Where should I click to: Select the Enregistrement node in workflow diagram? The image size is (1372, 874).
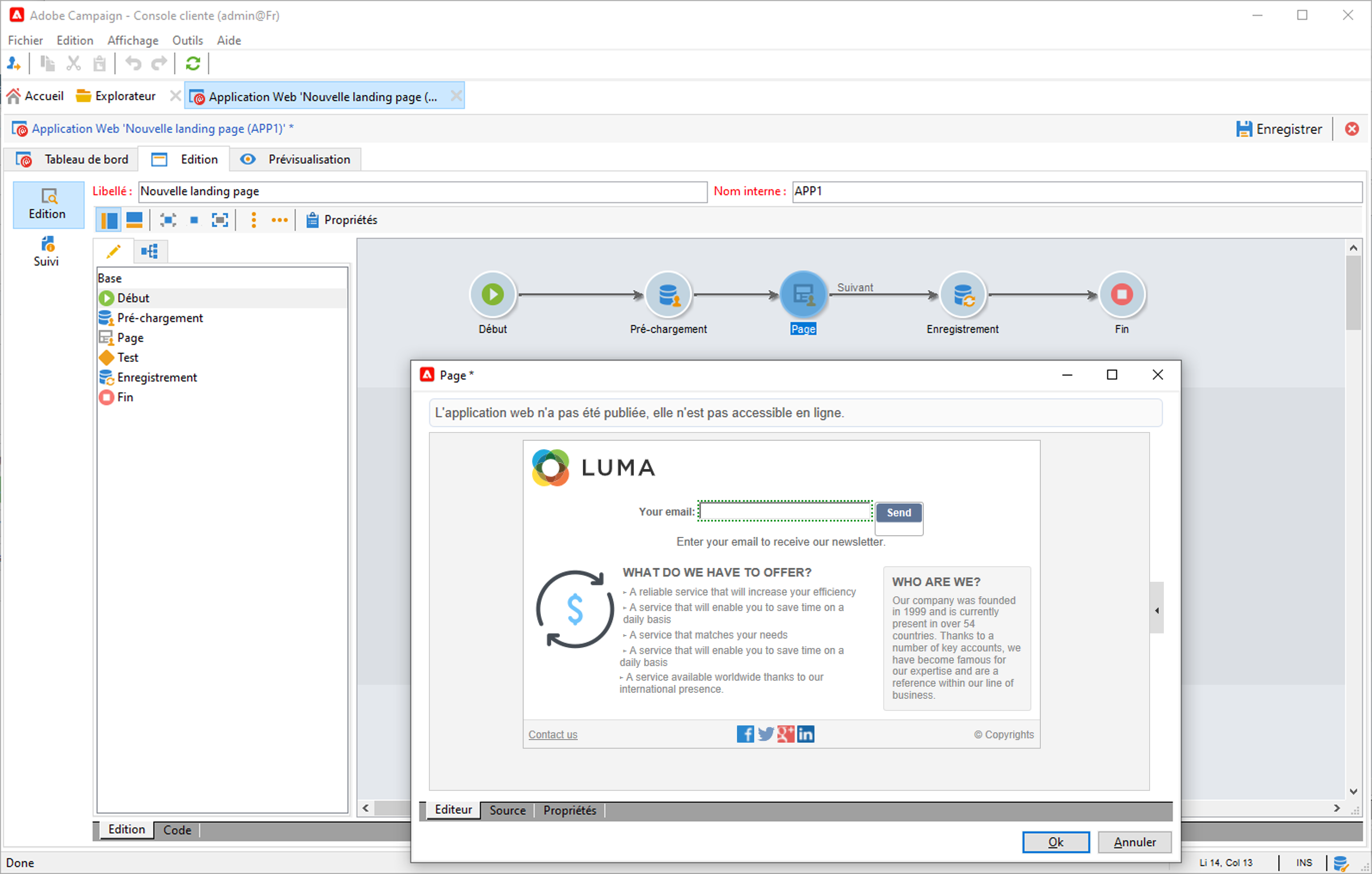tap(962, 294)
